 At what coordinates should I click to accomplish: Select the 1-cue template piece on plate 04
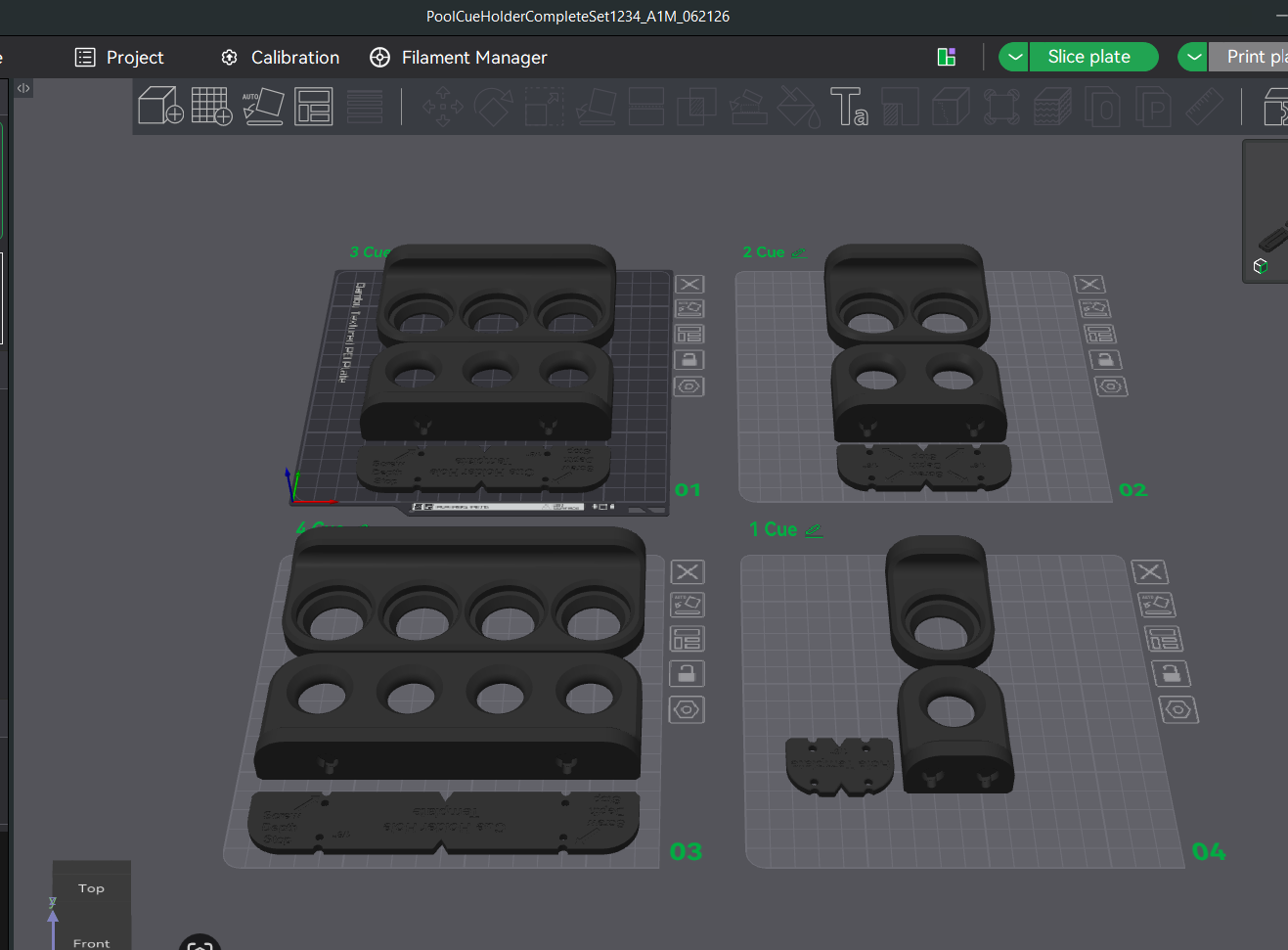(839, 765)
